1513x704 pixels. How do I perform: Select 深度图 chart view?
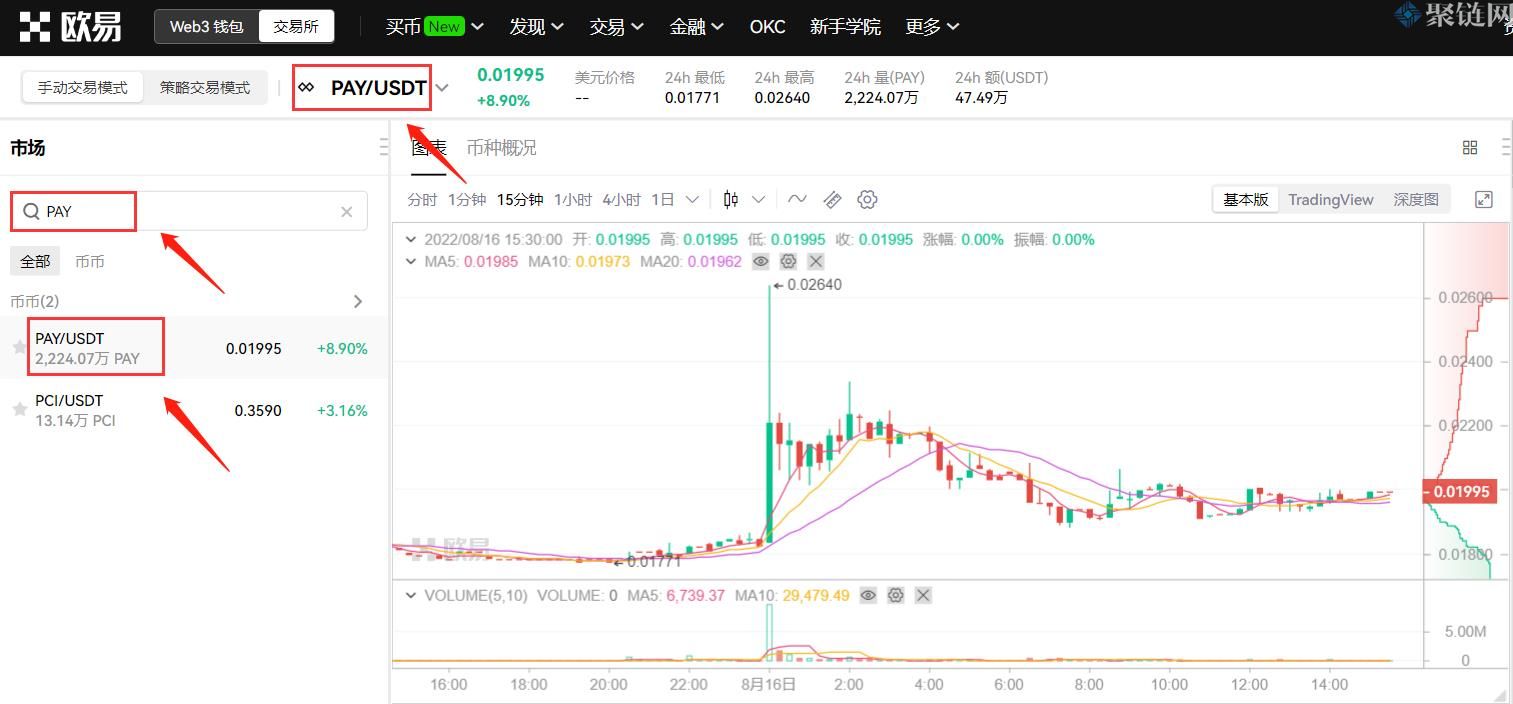pyautogui.click(x=1415, y=199)
